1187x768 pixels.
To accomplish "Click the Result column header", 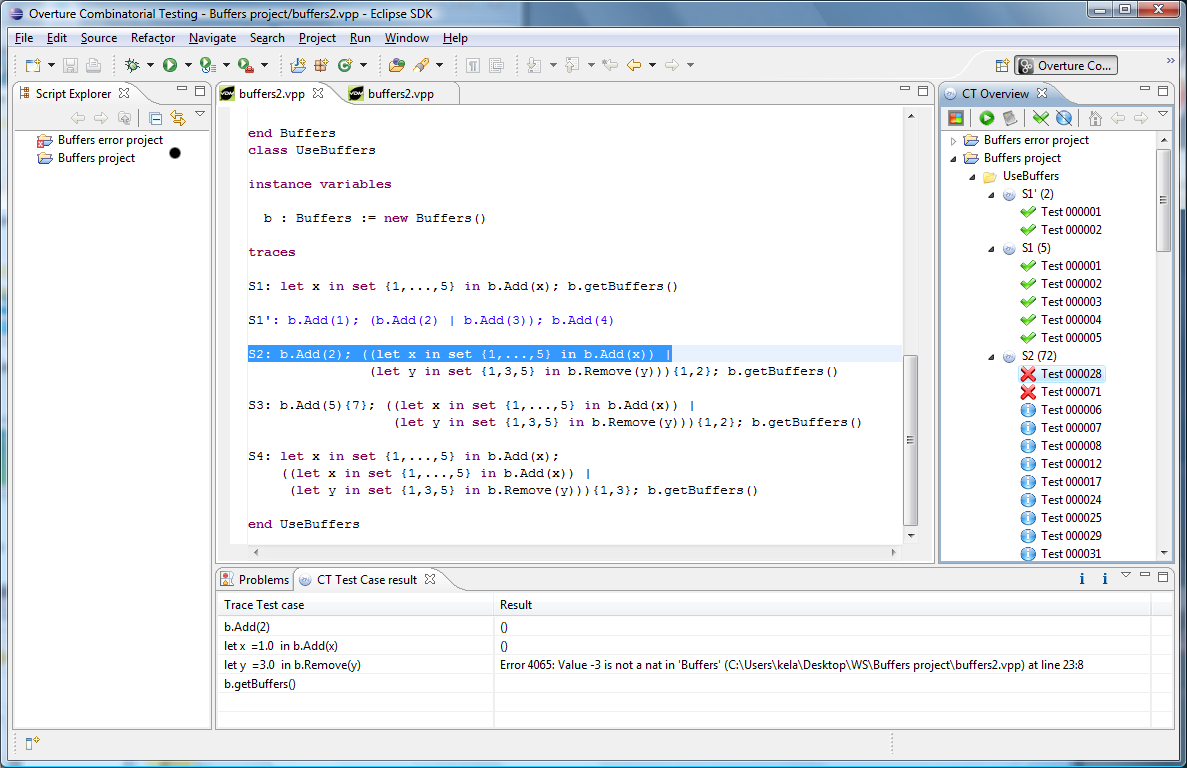I will pyautogui.click(x=822, y=605).
